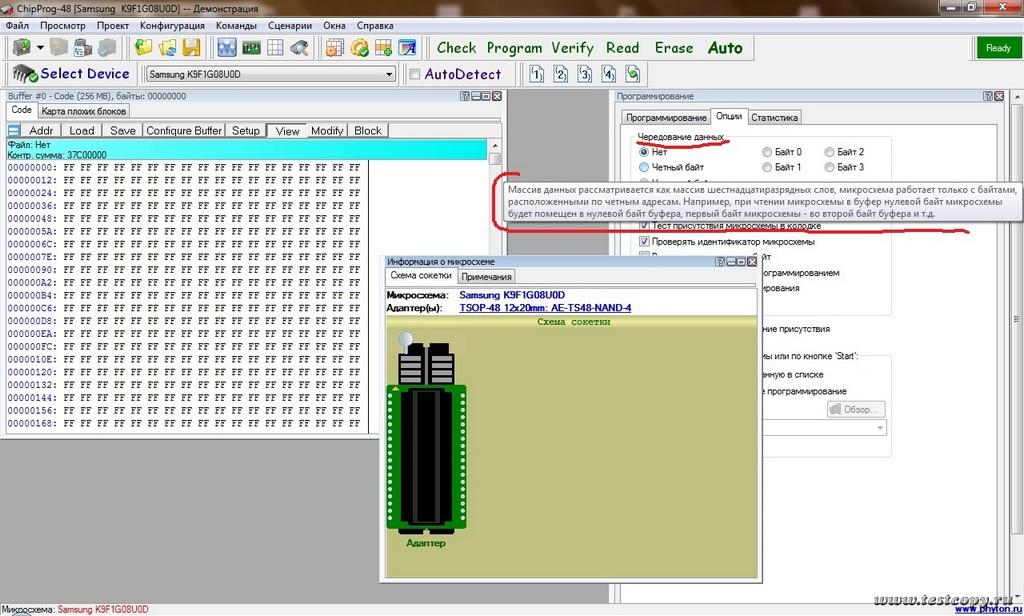Click the Configure Buffer button
Screen dimensions: 1024x616
pyautogui.click(x=184, y=131)
